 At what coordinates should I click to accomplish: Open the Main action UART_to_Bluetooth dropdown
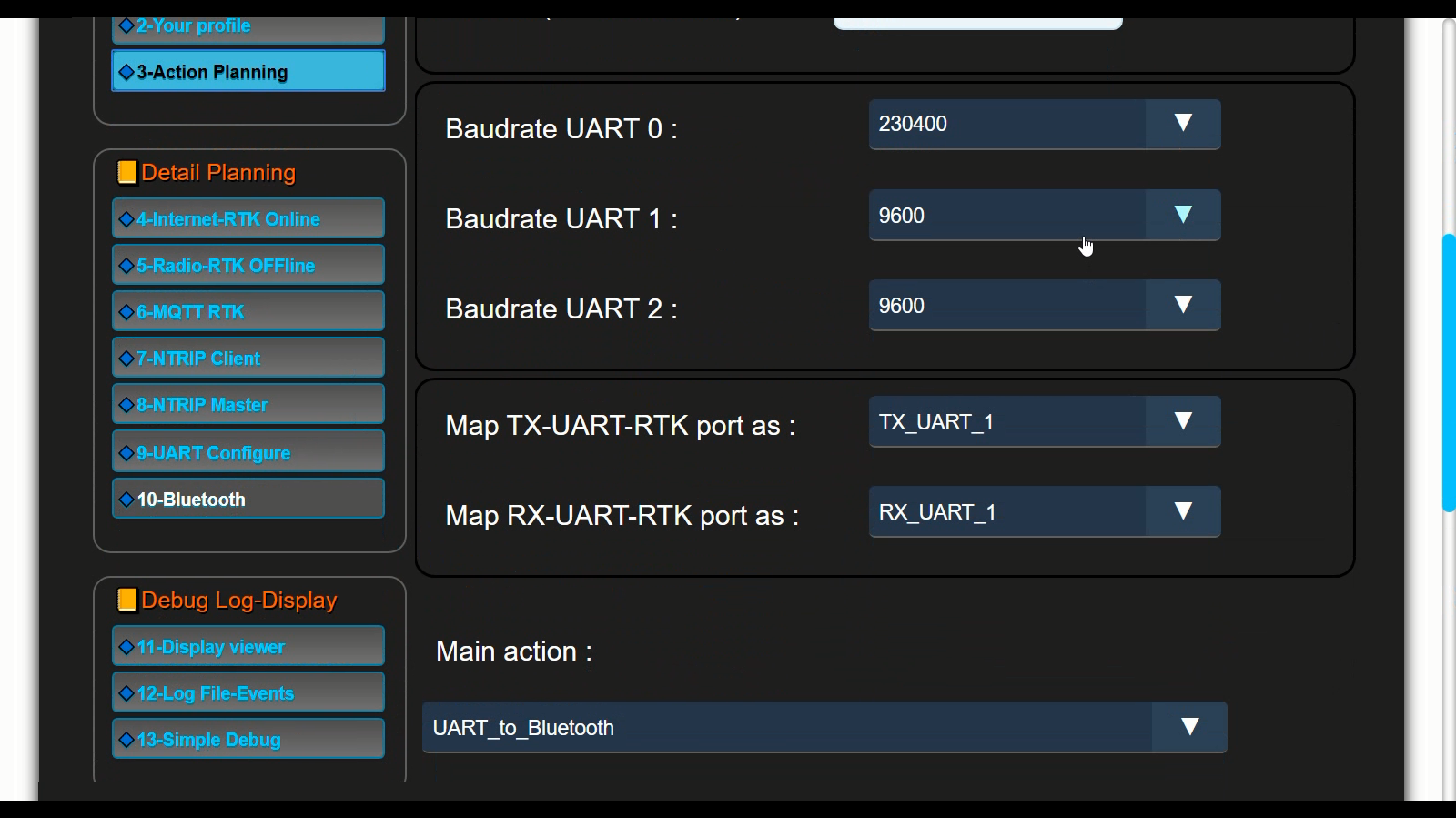point(824,728)
